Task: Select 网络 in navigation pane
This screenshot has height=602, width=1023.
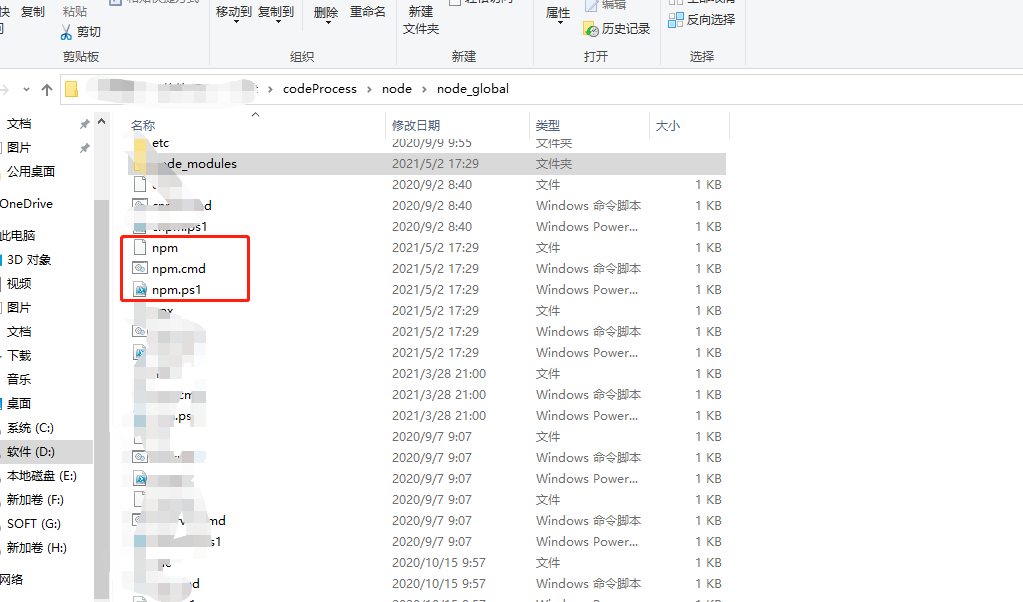Action: (x=12, y=579)
